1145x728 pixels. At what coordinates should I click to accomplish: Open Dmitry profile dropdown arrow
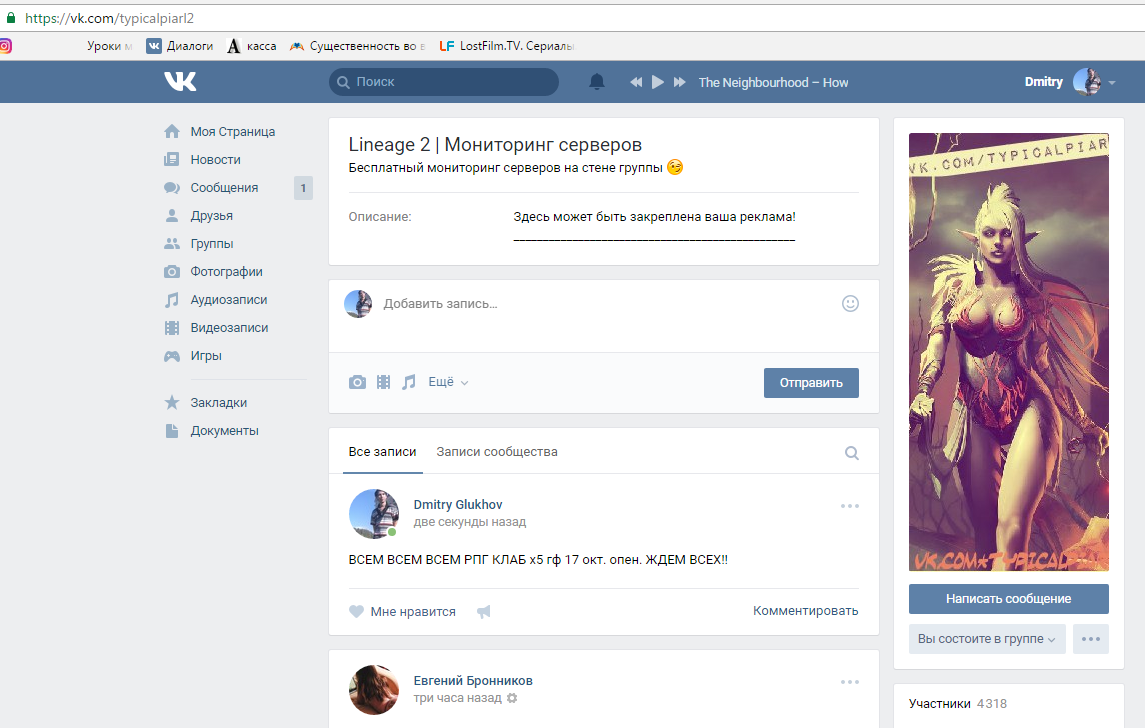1112,83
